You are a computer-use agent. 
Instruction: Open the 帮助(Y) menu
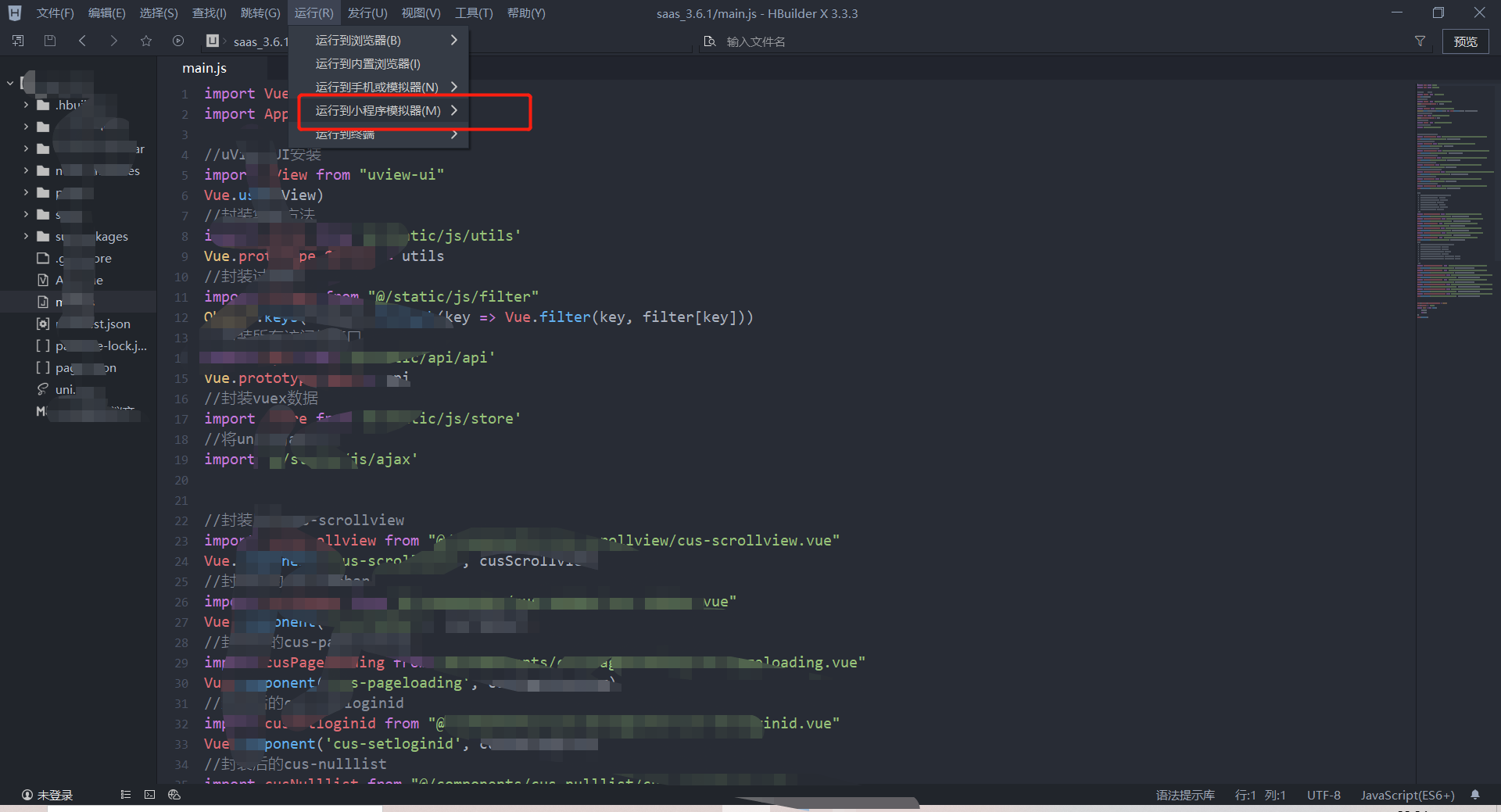[x=526, y=13]
